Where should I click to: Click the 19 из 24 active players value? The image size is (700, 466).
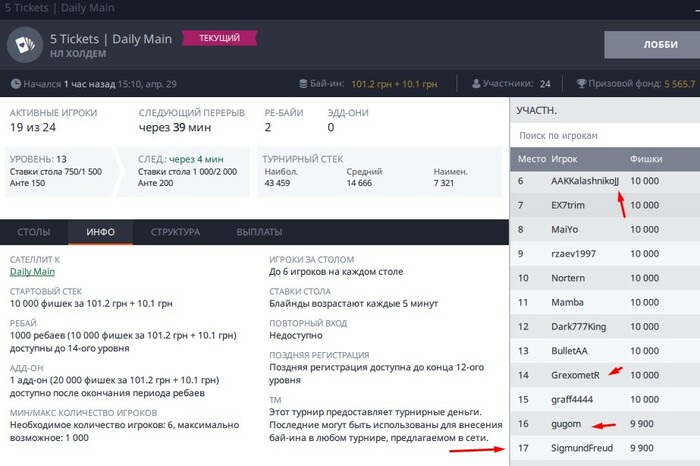point(33,127)
